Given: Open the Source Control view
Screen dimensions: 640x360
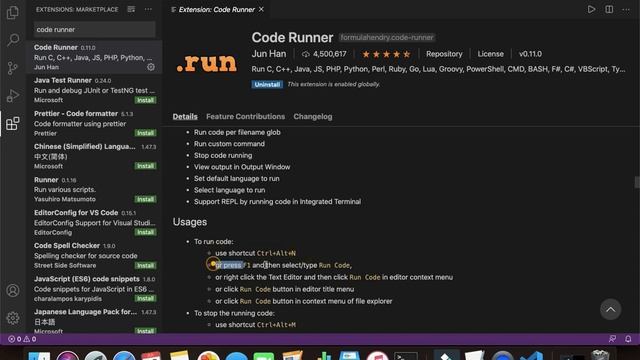Looking at the screenshot, I should [x=13, y=68].
